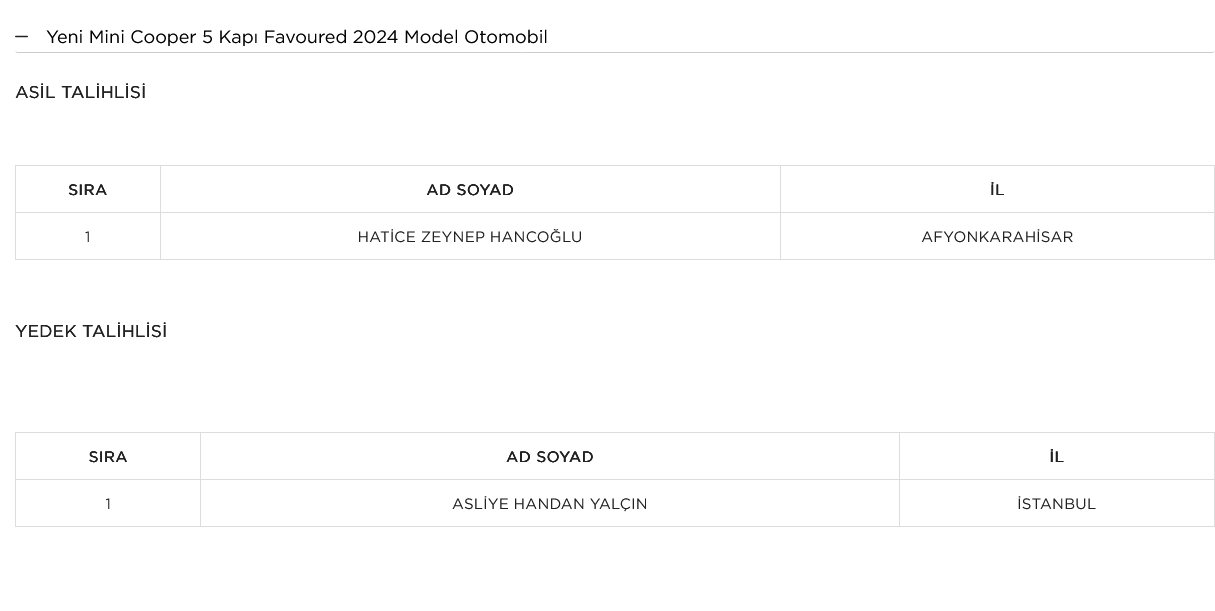Click the İSTANBUL city cell
Image resolution: width=1215 pixels, height=611 pixels.
point(1057,504)
